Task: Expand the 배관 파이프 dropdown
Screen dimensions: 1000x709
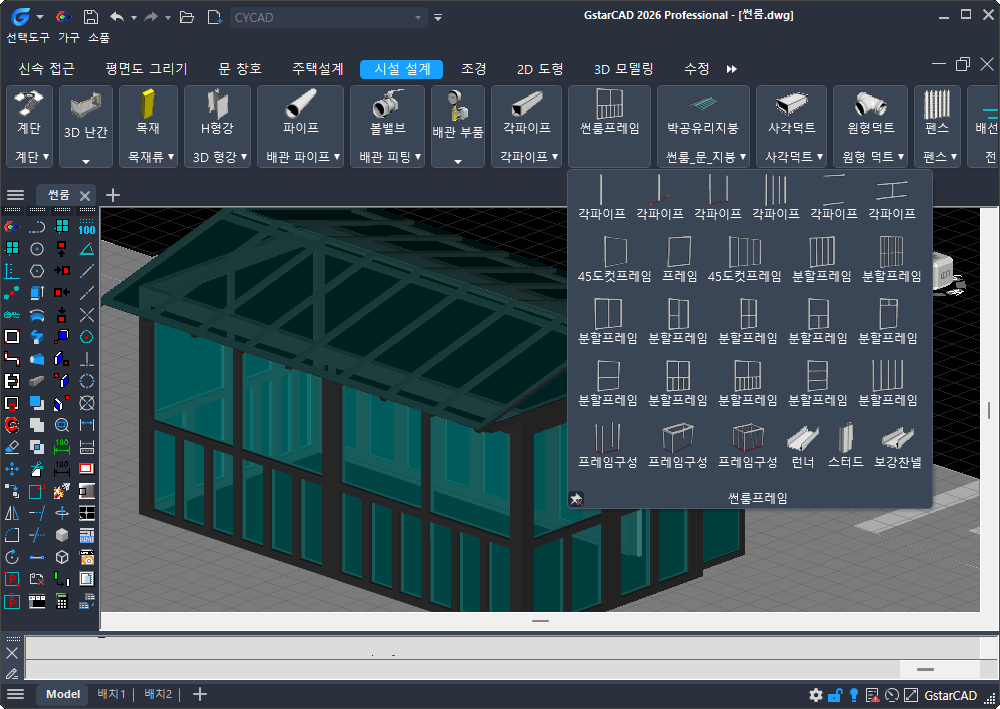Action: point(304,157)
